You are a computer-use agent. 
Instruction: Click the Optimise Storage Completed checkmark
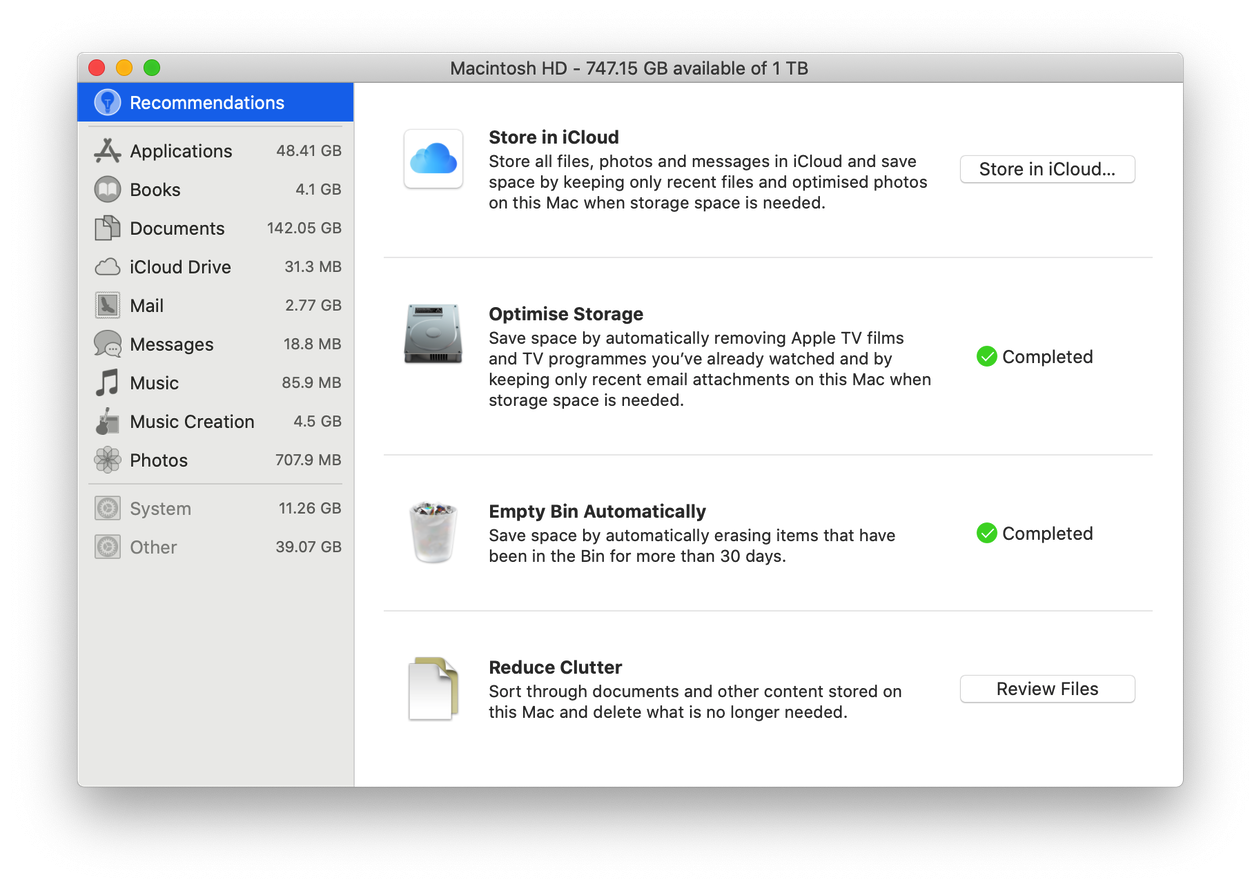point(987,357)
